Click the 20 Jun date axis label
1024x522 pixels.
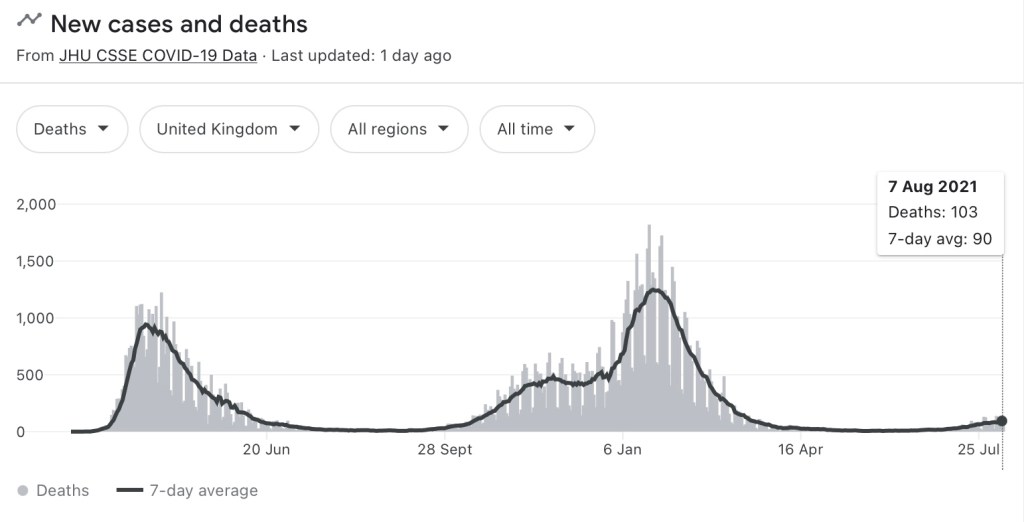tap(266, 450)
